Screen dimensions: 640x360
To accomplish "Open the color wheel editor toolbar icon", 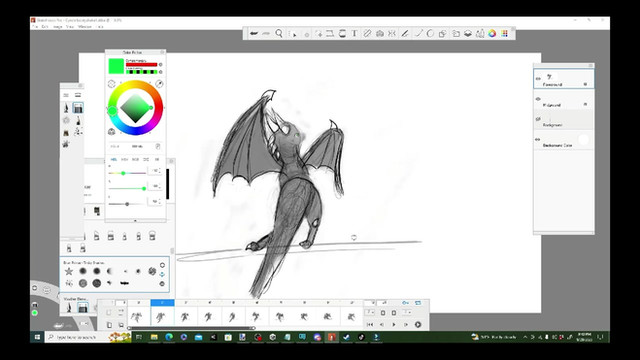I will (492, 33).
